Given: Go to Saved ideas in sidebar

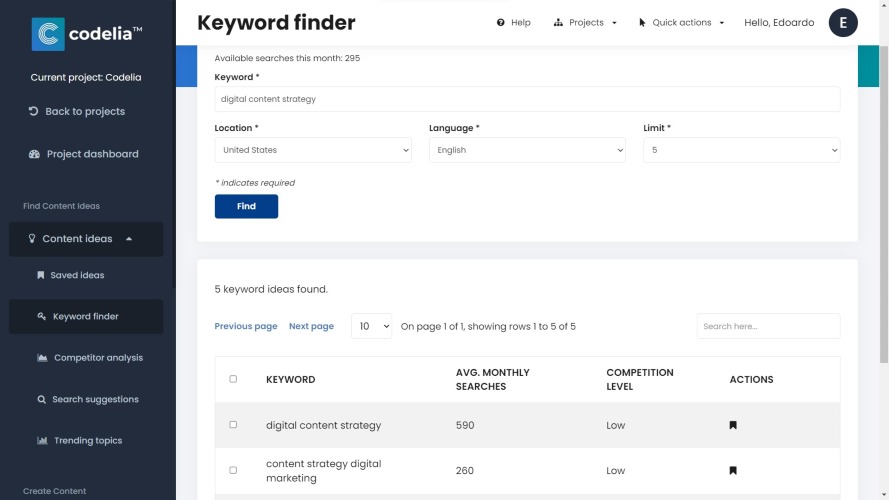Looking at the screenshot, I should (77, 275).
